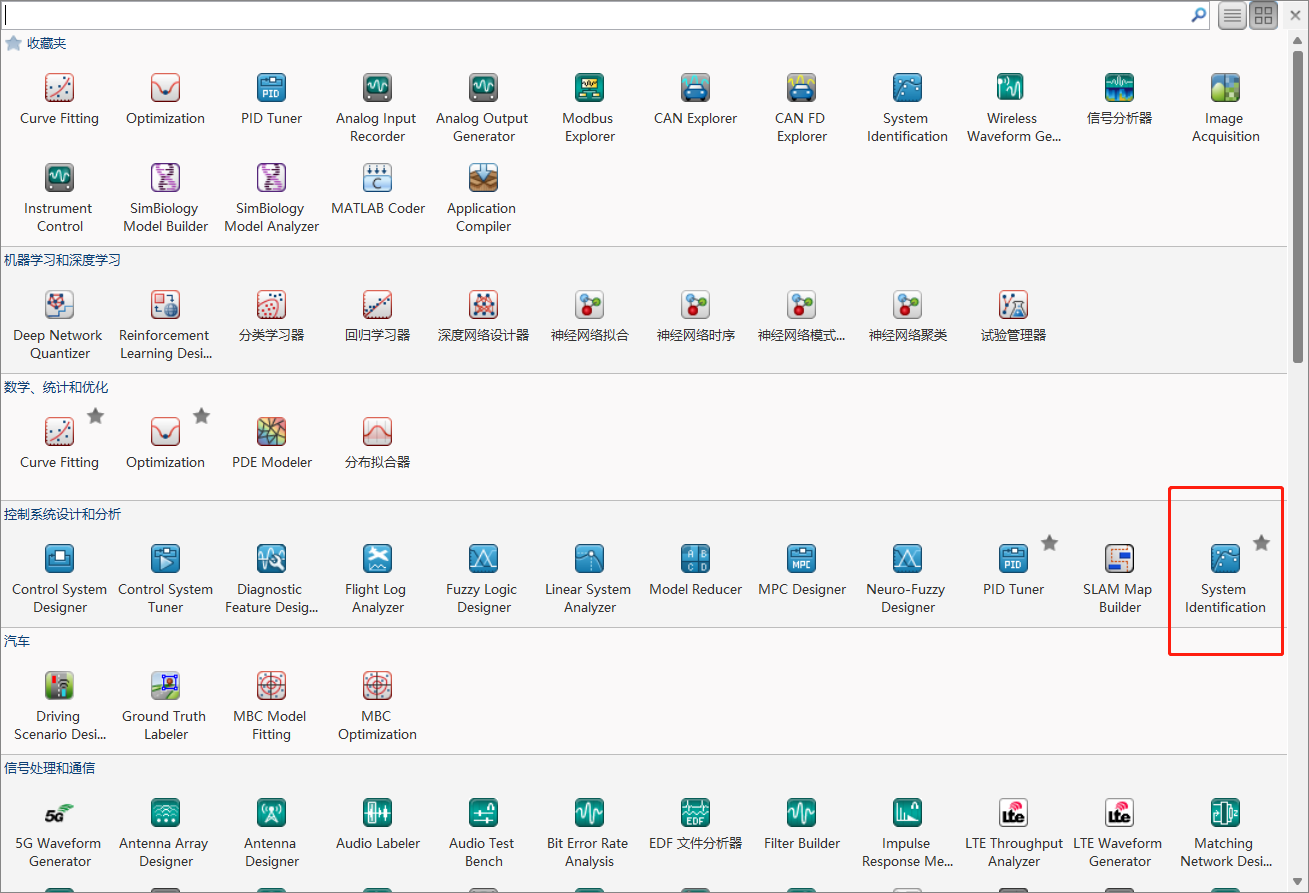
Task: Launch the Audio Labeler app
Action: pos(377,825)
